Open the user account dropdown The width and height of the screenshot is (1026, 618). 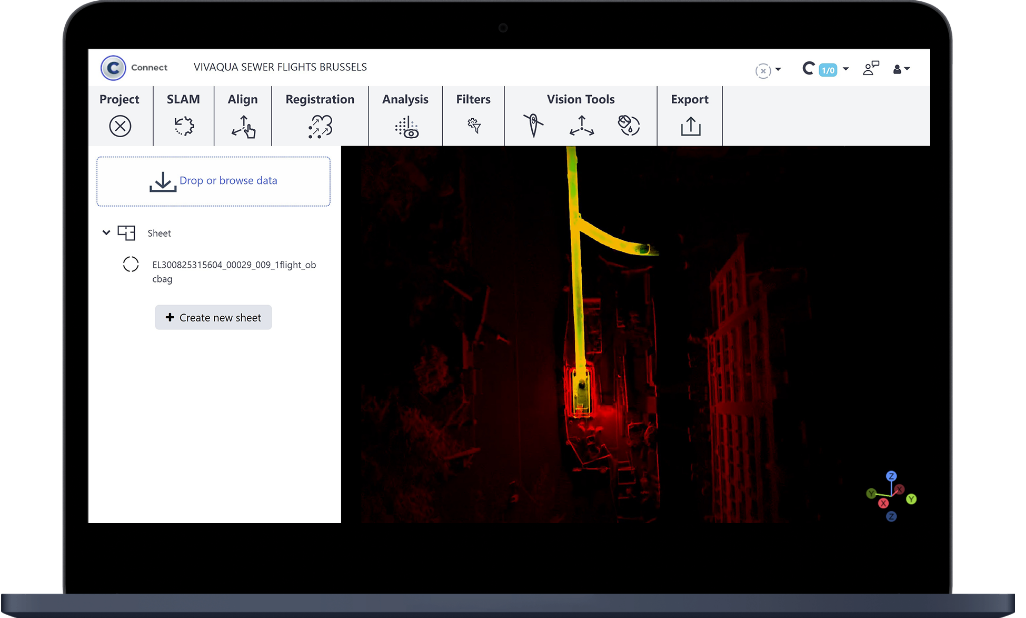tap(900, 69)
